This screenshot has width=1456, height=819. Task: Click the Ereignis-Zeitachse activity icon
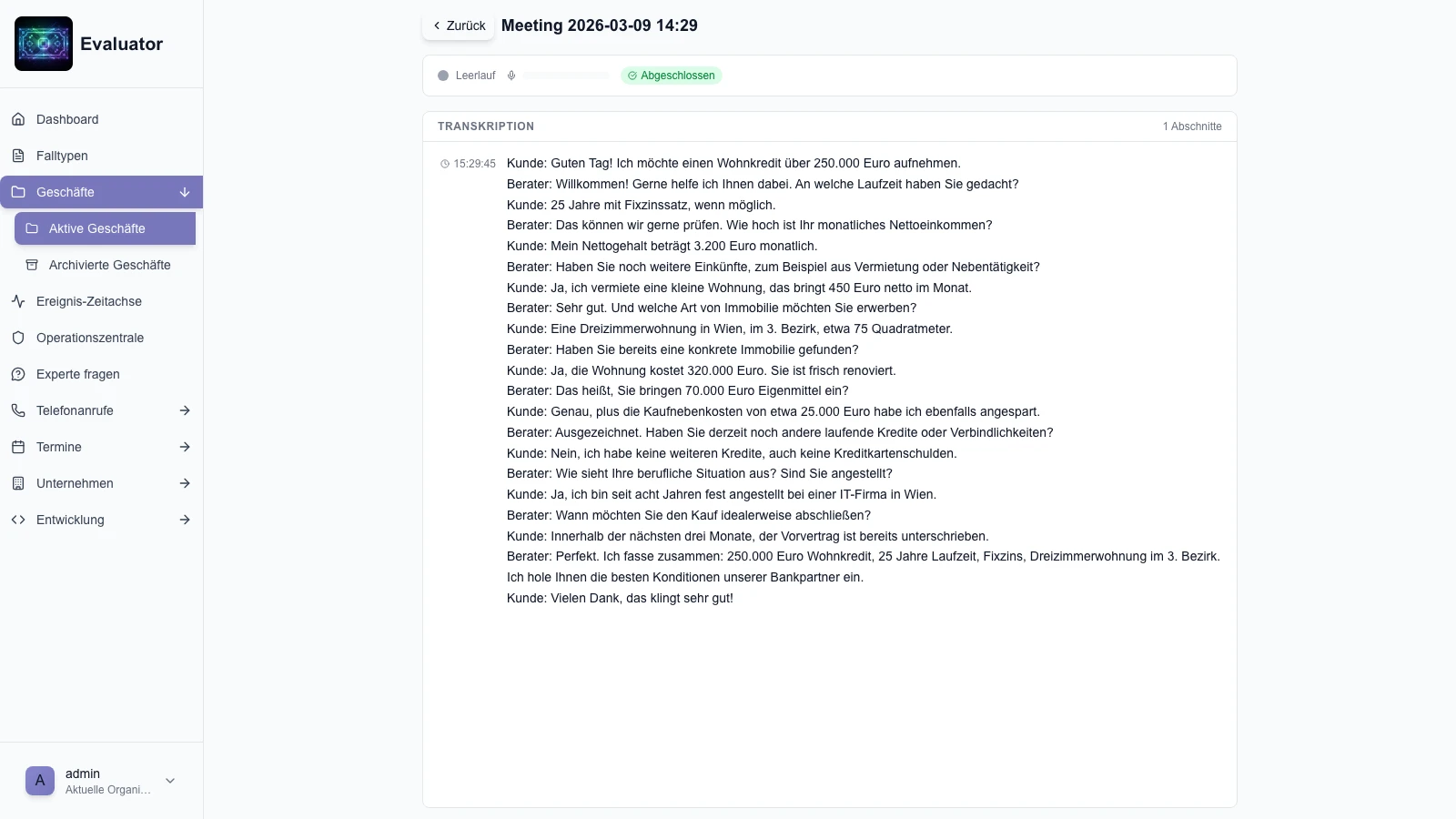coord(18,301)
